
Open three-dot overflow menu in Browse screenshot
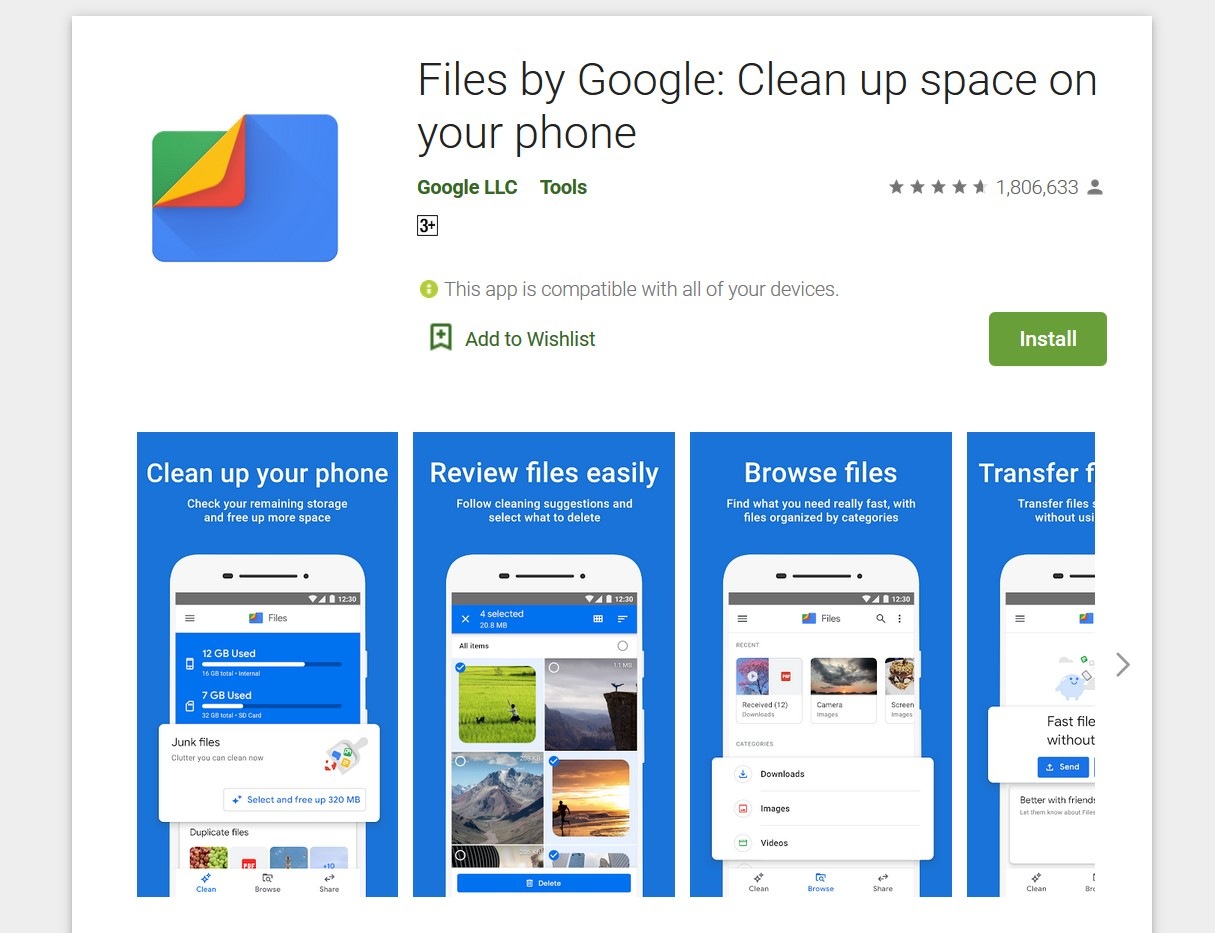coord(899,618)
